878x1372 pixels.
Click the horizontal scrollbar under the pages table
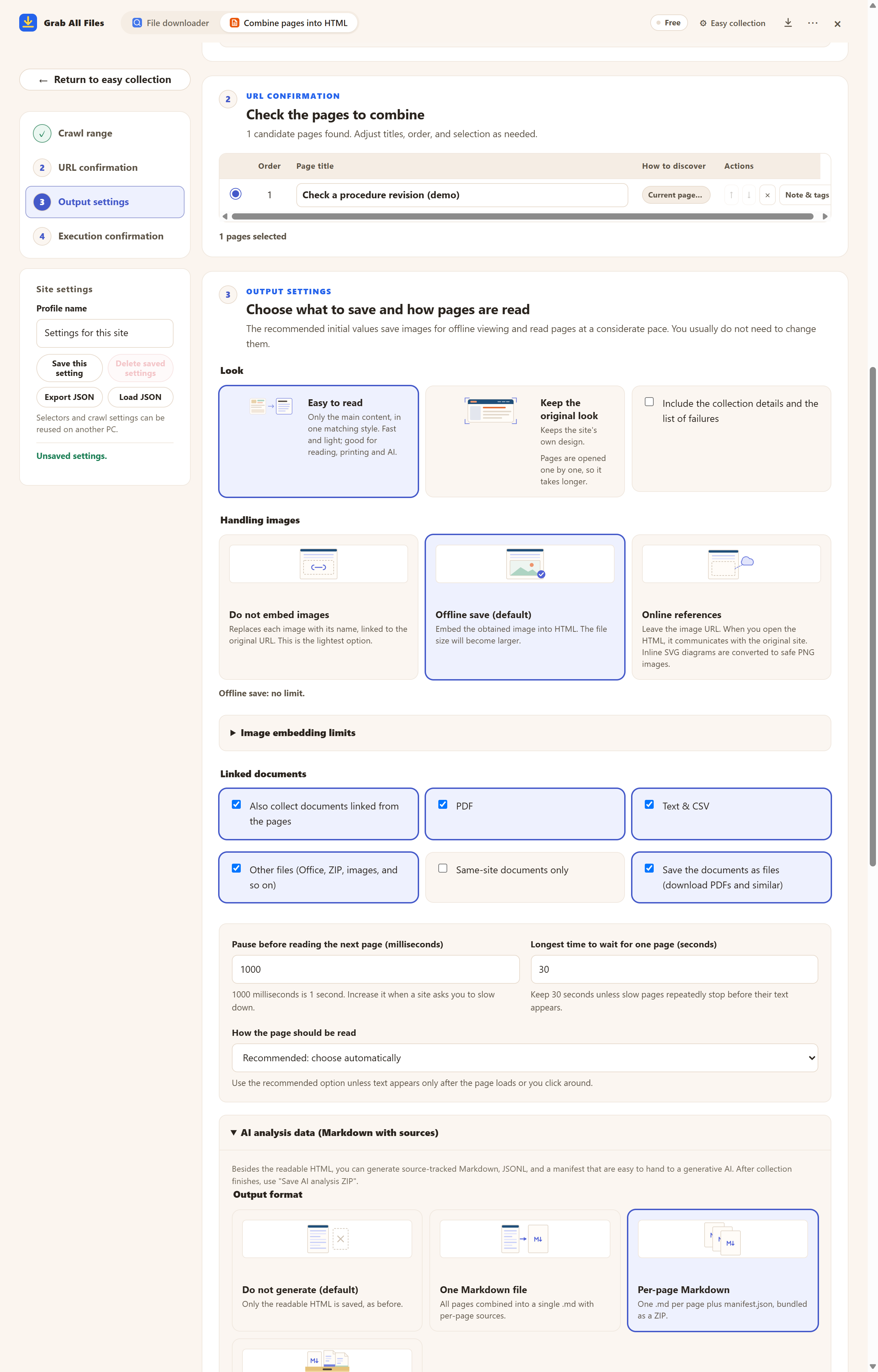[522, 216]
